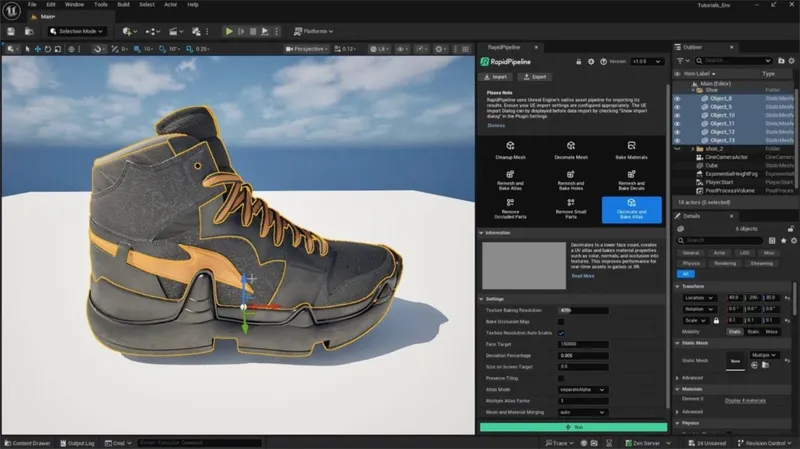This screenshot has height=449, width=800.
Task: Open the Atlas Mode dropdown
Action: point(582,388)
